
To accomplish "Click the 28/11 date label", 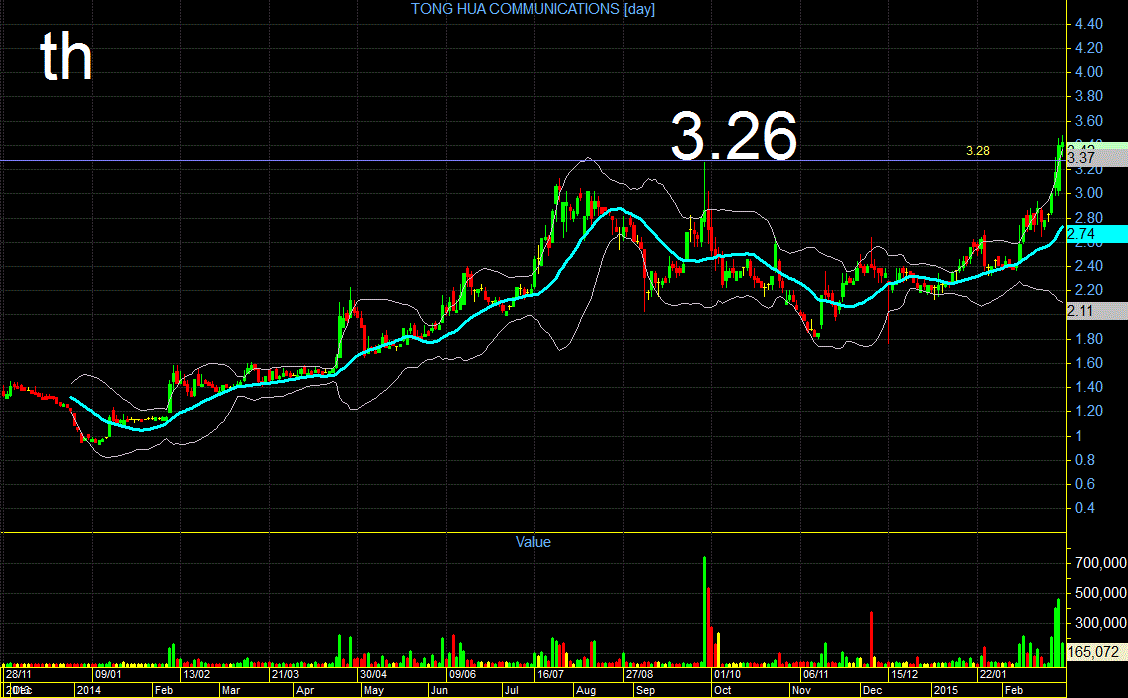I will point(18,674).
